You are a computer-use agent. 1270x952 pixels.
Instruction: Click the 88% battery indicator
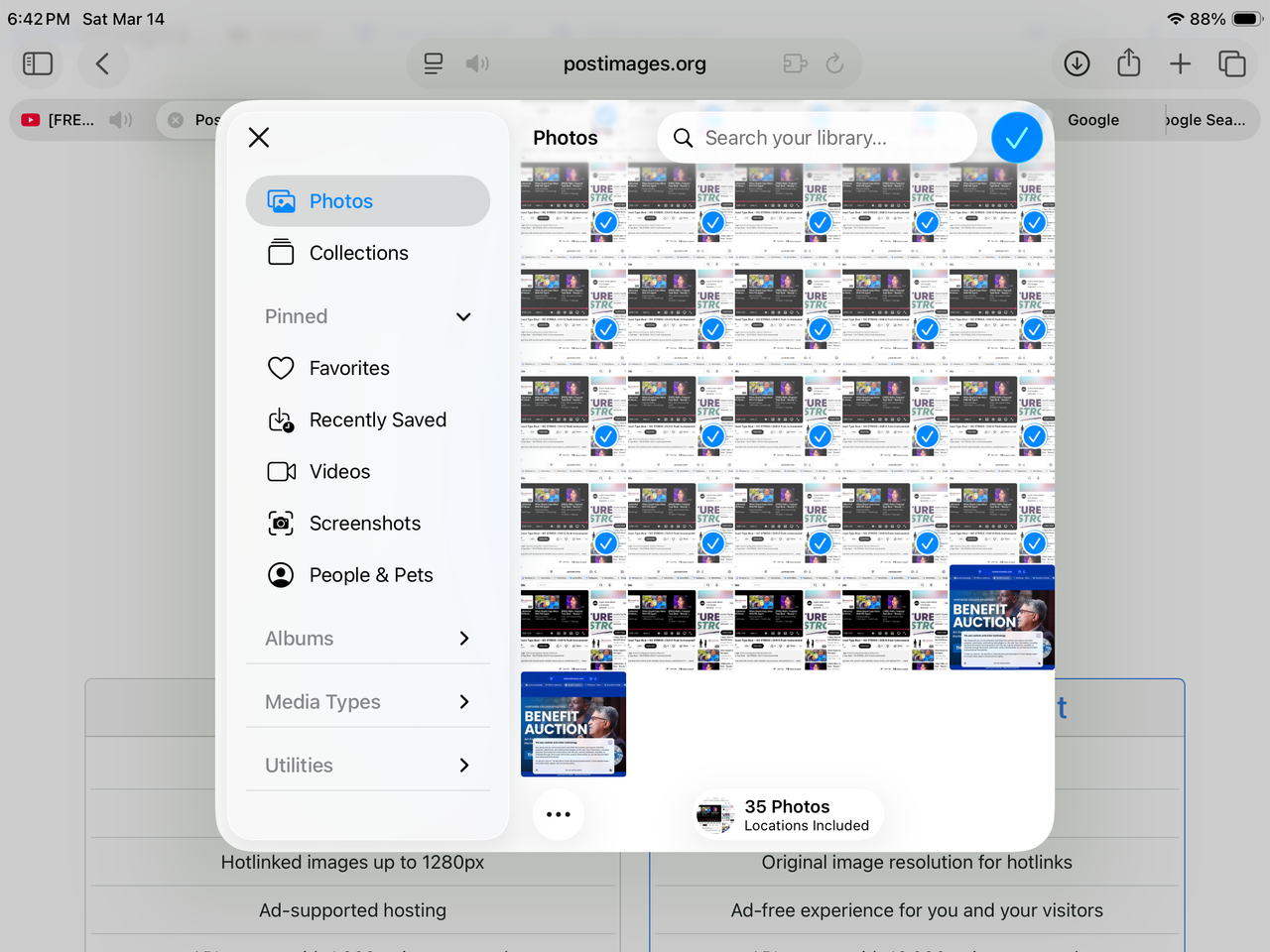(x=1225, y=19)
